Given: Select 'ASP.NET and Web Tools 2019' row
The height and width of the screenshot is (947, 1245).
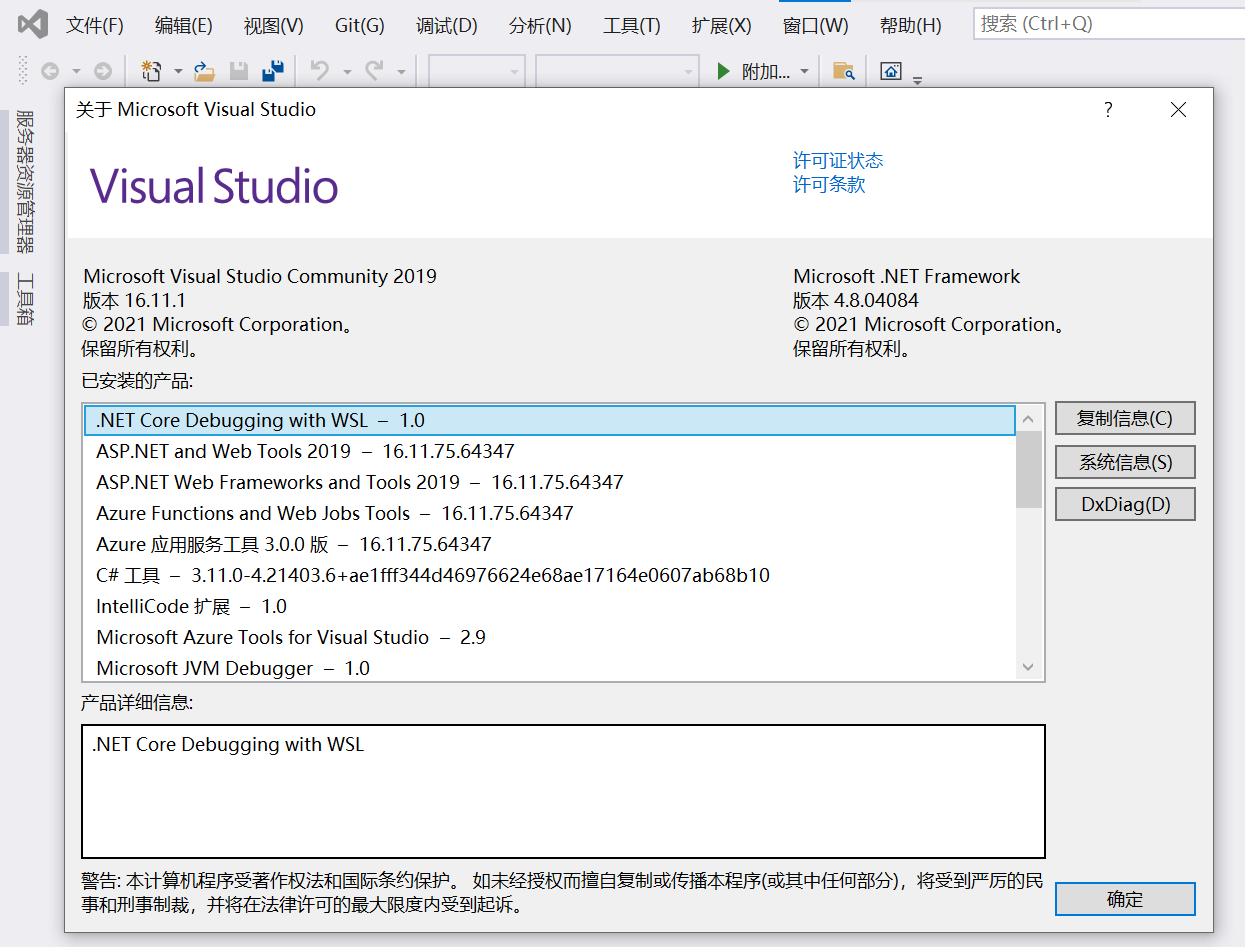Looking at the screenshot, I should pyautogui.click(x=549, y=451).
